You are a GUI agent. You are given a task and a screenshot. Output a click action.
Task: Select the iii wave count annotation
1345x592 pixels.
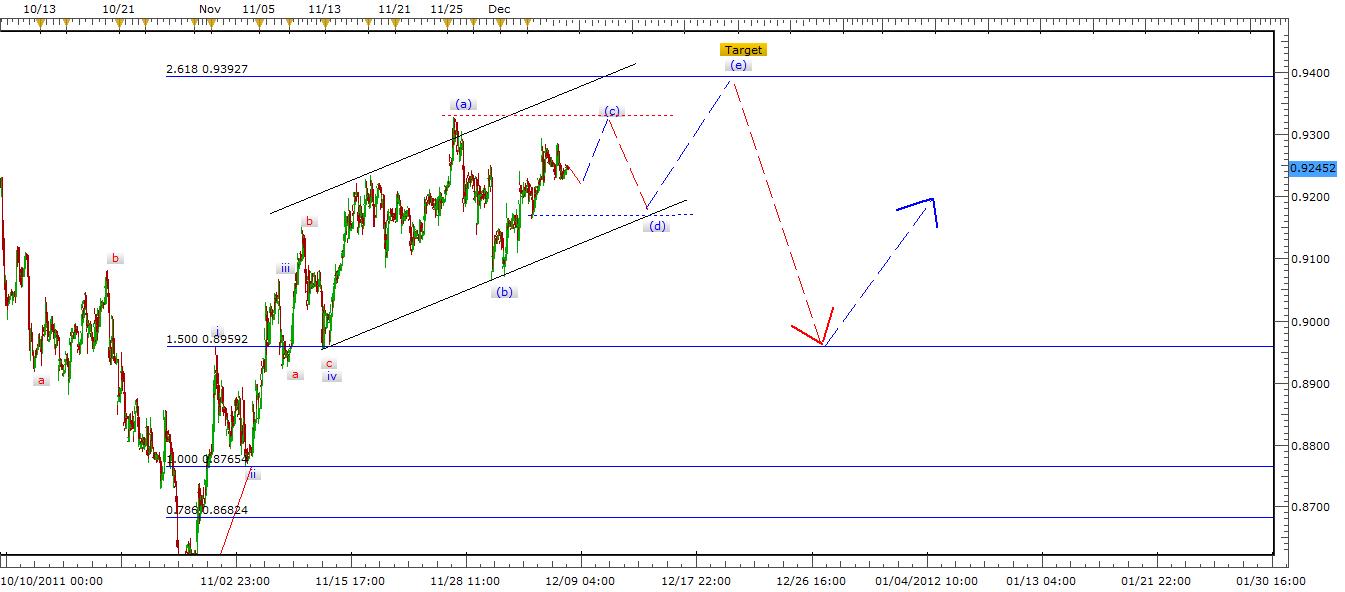[284, 267]
